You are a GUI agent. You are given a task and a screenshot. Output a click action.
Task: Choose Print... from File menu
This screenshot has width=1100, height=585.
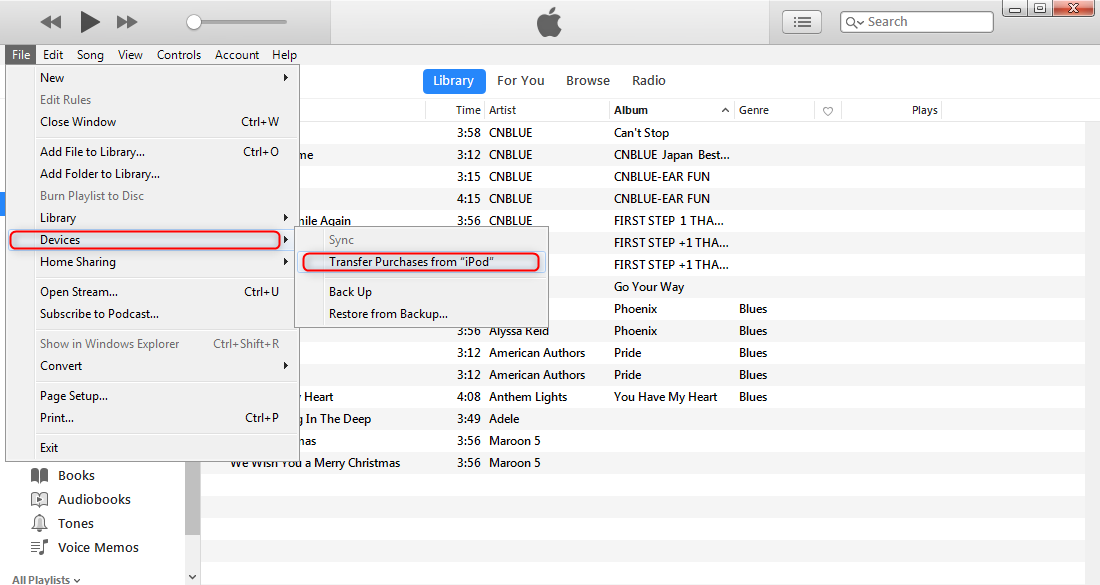[153, 418]
